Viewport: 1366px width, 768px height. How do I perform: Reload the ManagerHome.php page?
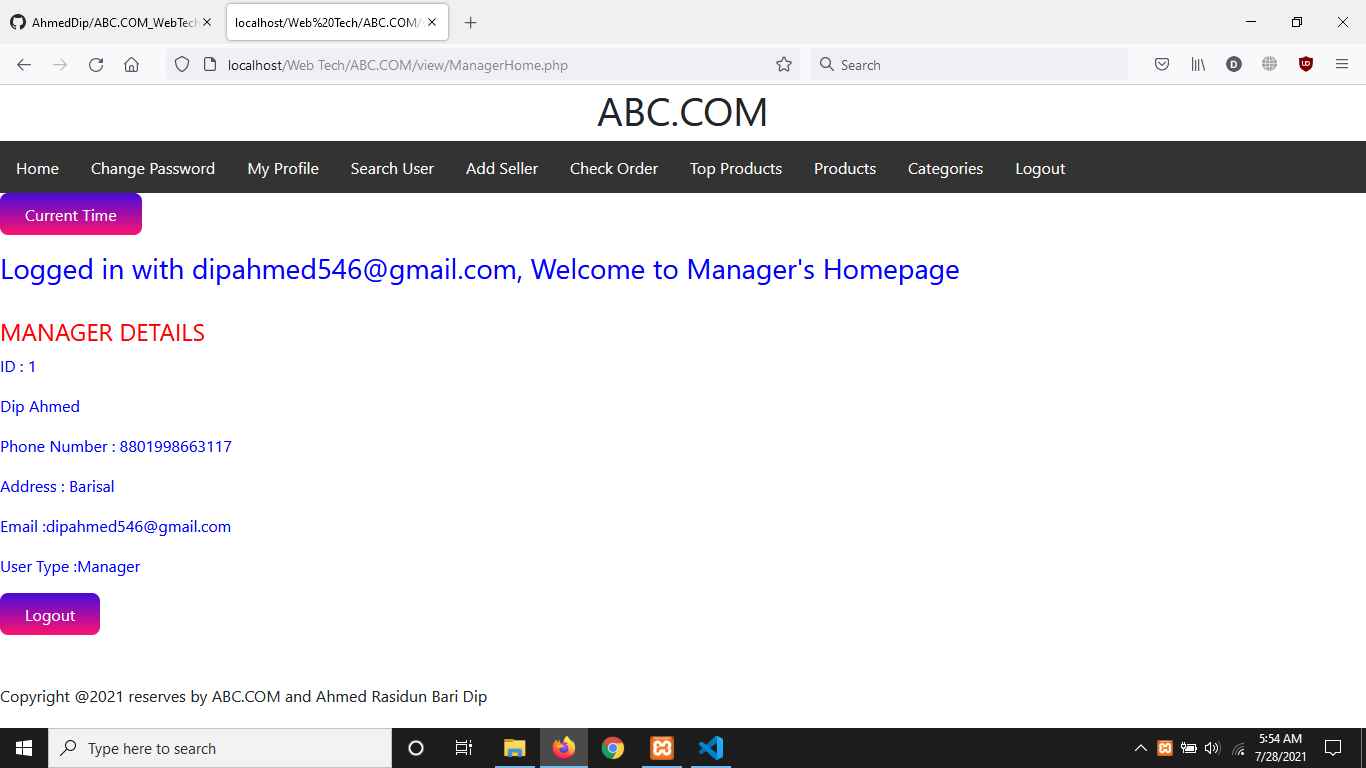95,64
